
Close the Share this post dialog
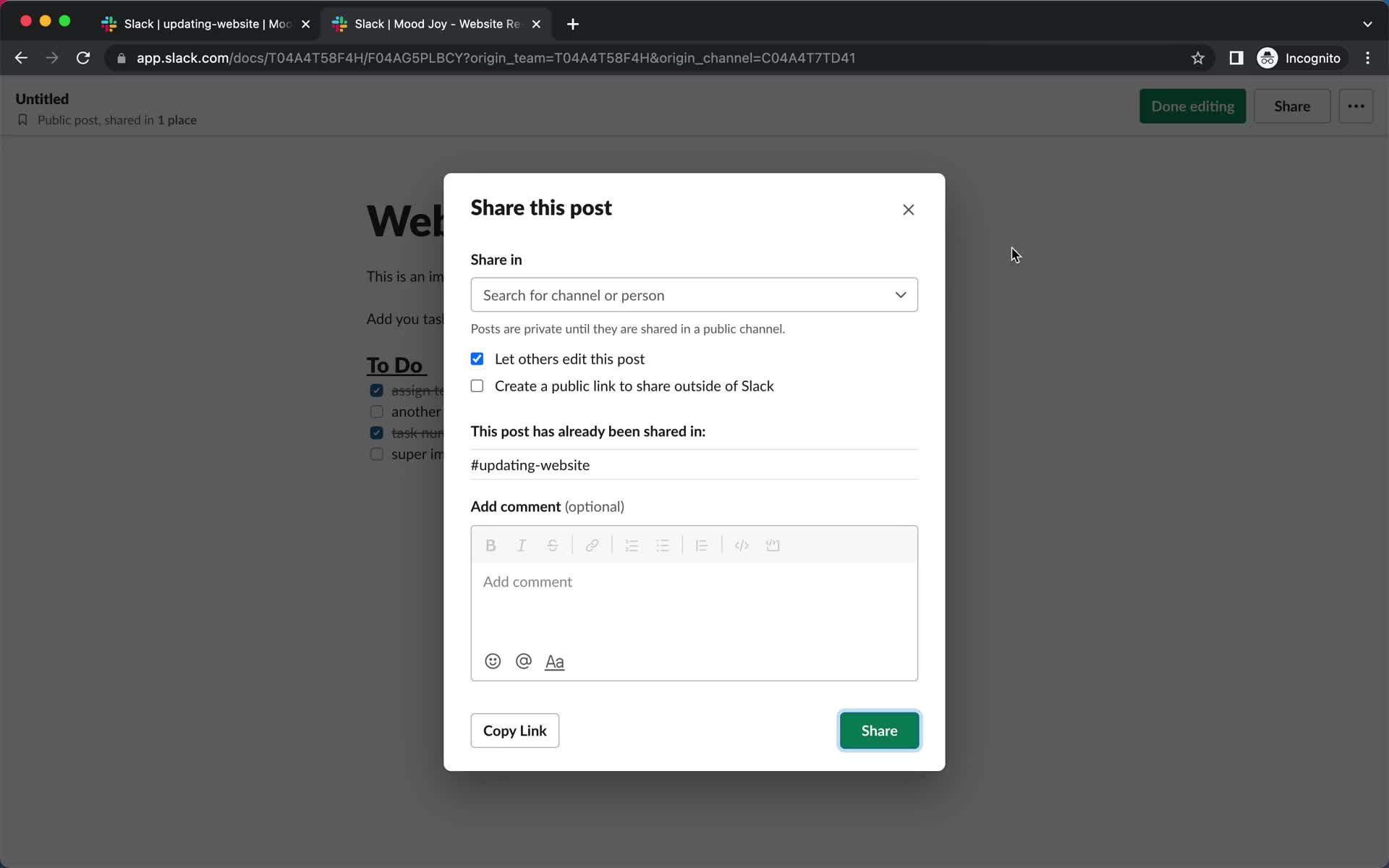click(908, 209)
